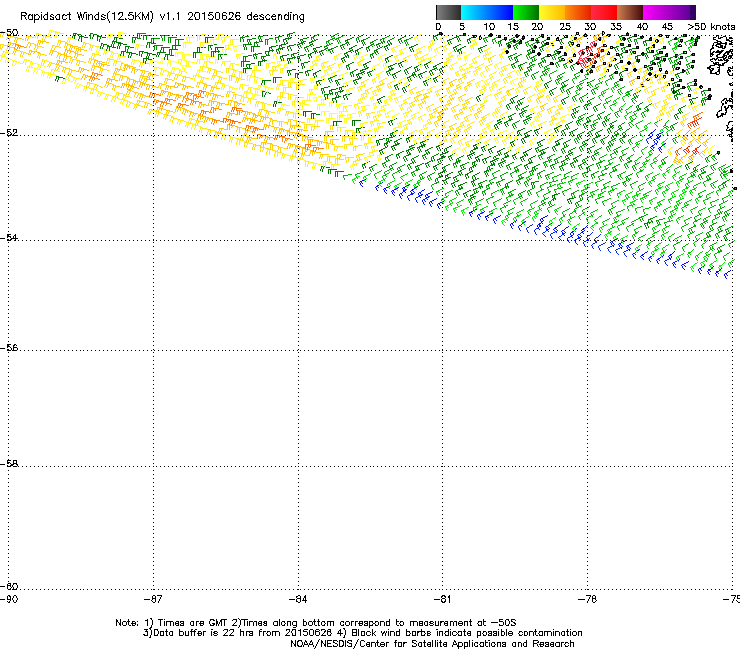Click the '-54' latitude axis label
740x650 pixels.
point(9,237)
